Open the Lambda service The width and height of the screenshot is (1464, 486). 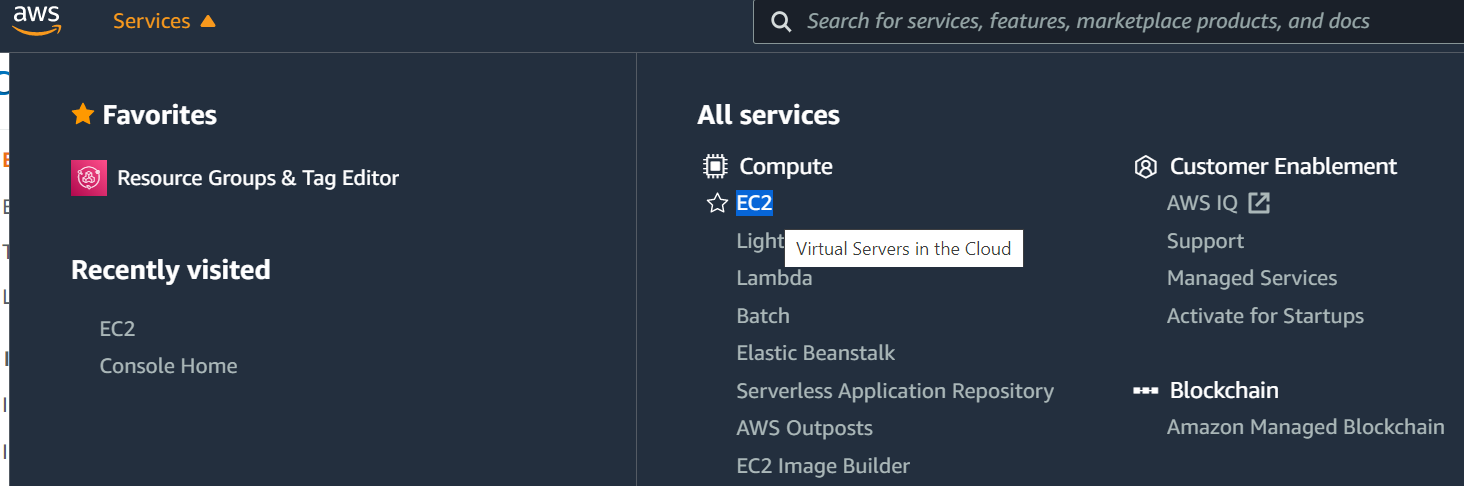(774, 278)
